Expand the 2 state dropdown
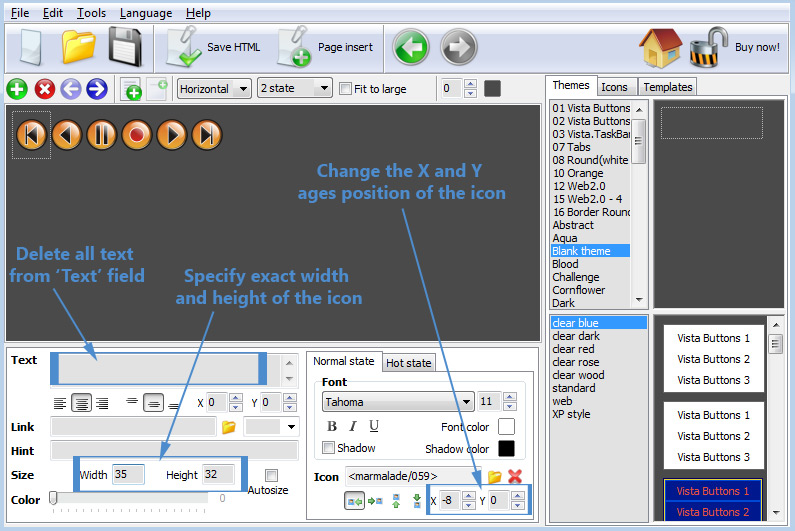This screenshot has width=795, height=531. (x=294, y=89)
